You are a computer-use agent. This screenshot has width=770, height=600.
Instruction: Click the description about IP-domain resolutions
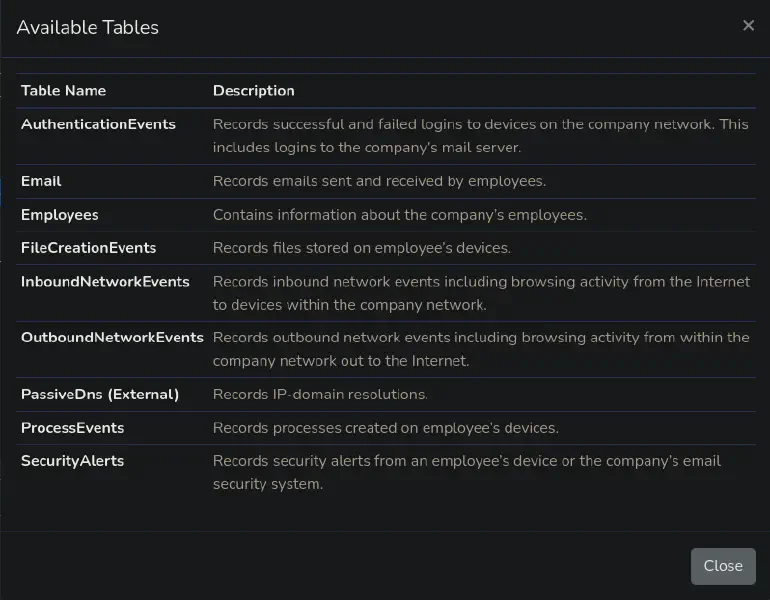tap(320, 395)
